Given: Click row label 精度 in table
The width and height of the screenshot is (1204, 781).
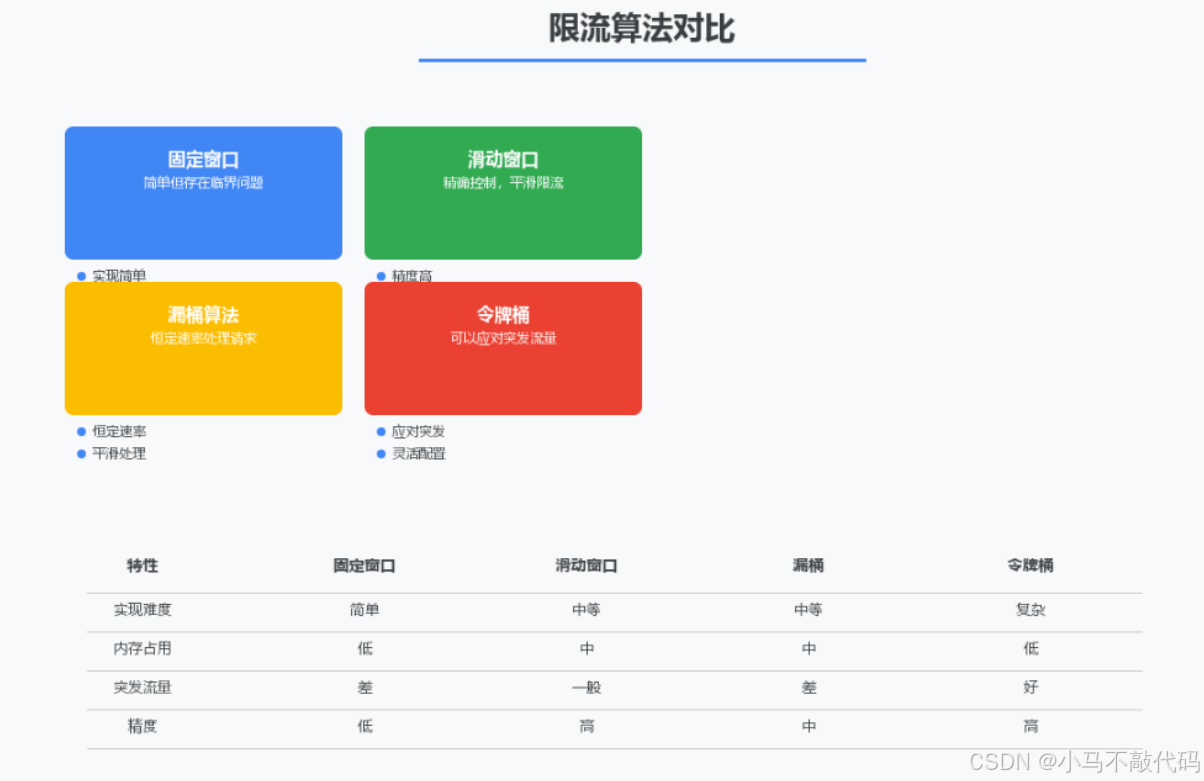Looking at the screenshot, I should coord(142,726).
